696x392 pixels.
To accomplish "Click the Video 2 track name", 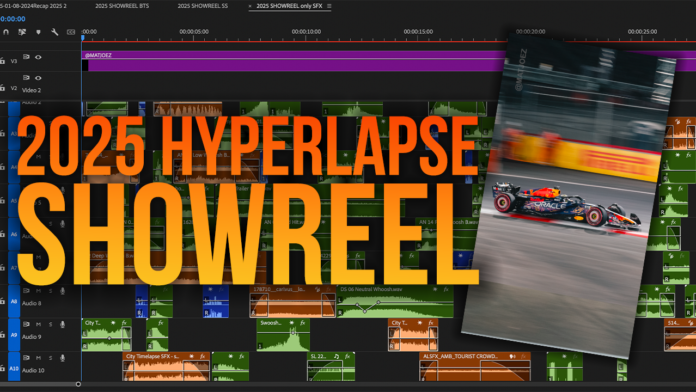I will pos(32,90).
